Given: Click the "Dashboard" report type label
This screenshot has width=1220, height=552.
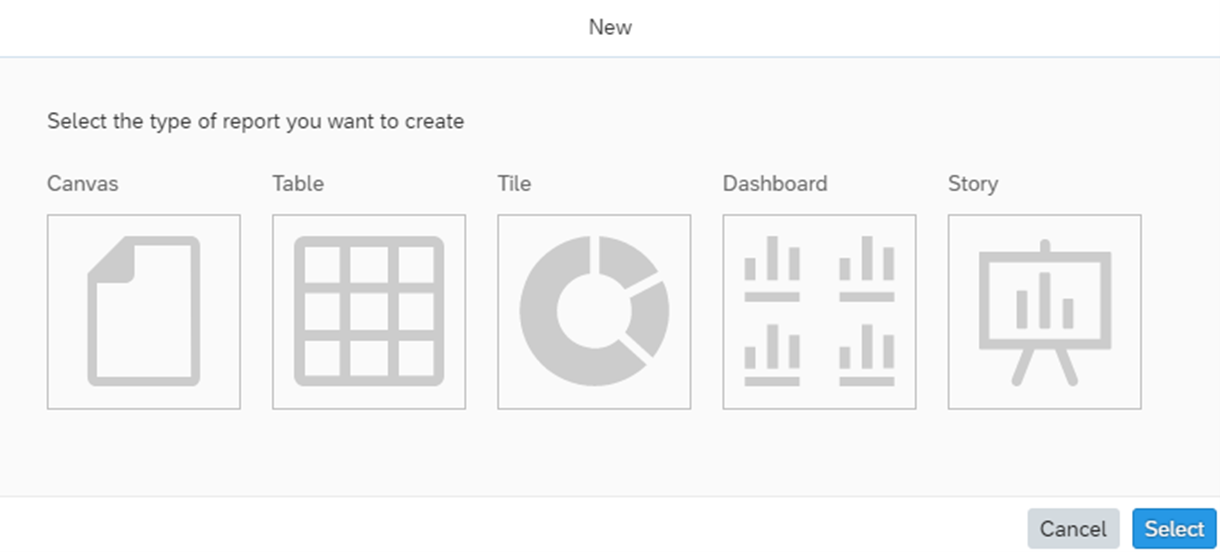Looking at the screenshot, I should point(775,184).
